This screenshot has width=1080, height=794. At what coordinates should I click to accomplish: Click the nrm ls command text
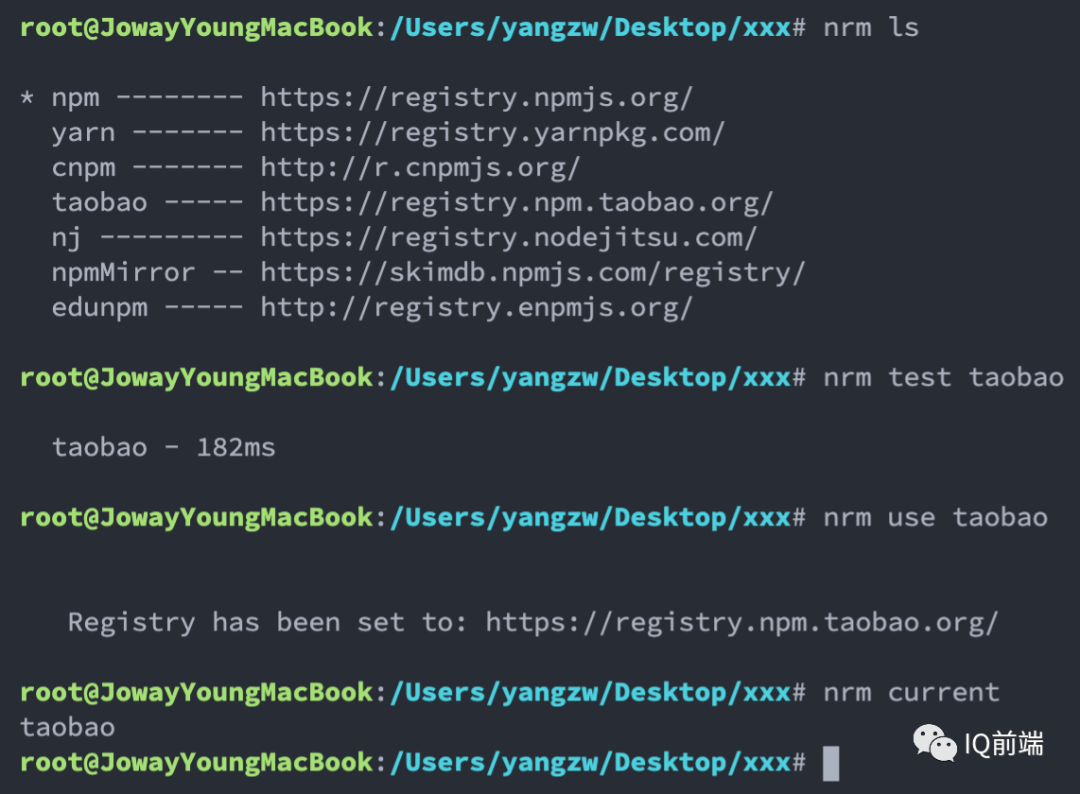(872, 27)
